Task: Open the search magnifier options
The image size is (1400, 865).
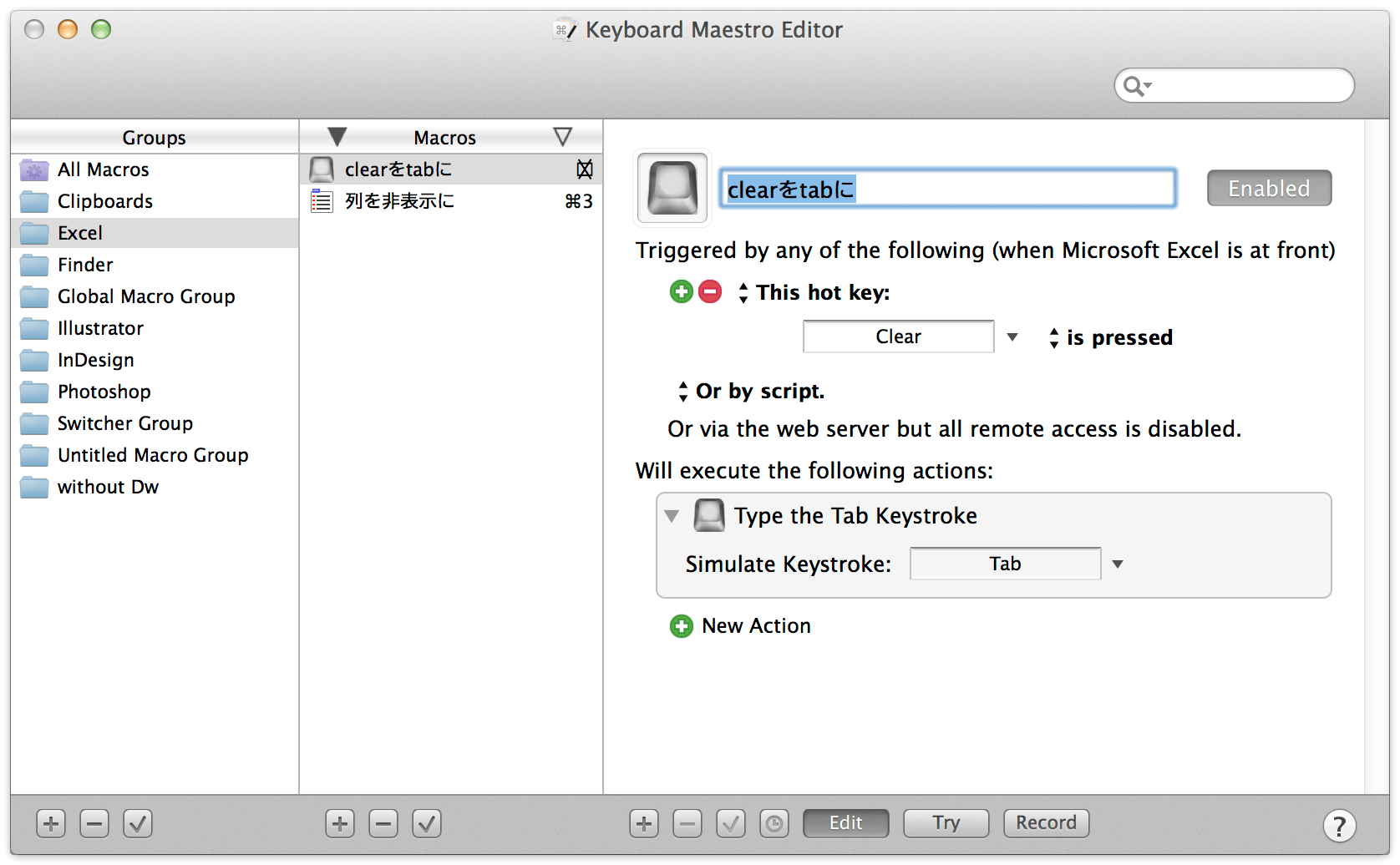Action: [1137, 85]
